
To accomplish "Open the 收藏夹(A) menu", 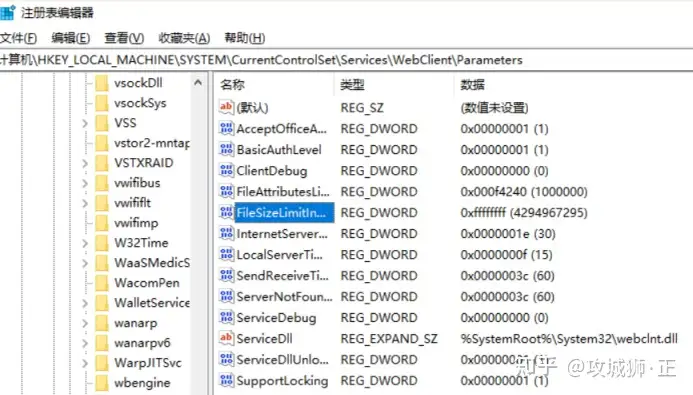I will tap(184, 38).
